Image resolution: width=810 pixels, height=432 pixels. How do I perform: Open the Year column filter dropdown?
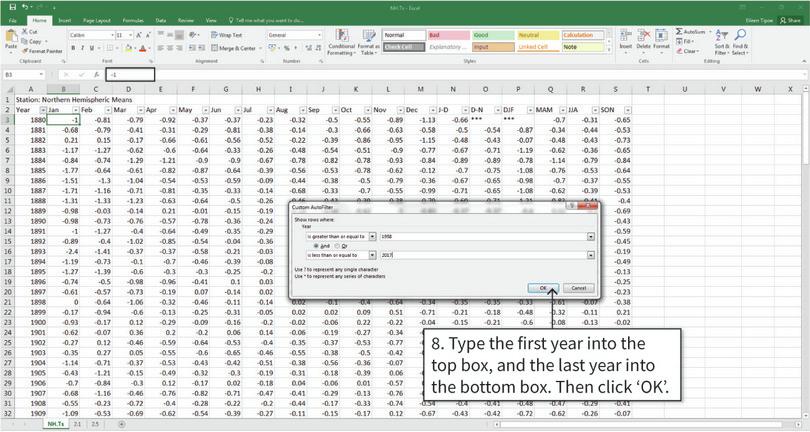coord(41,110)
